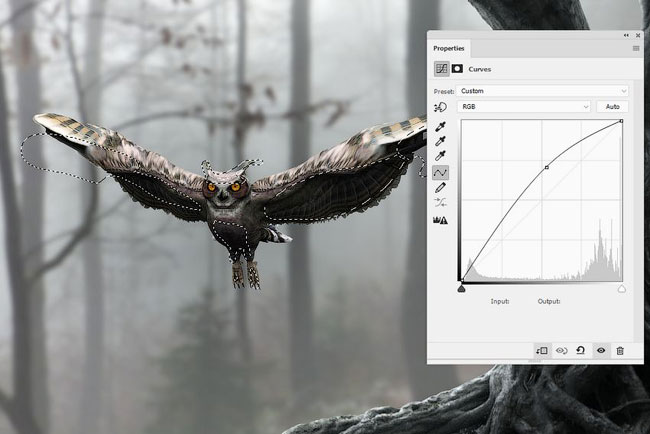Delete the Curves adjustment layer
Viewport: 650px width, 434px height.
coord(620,351)
